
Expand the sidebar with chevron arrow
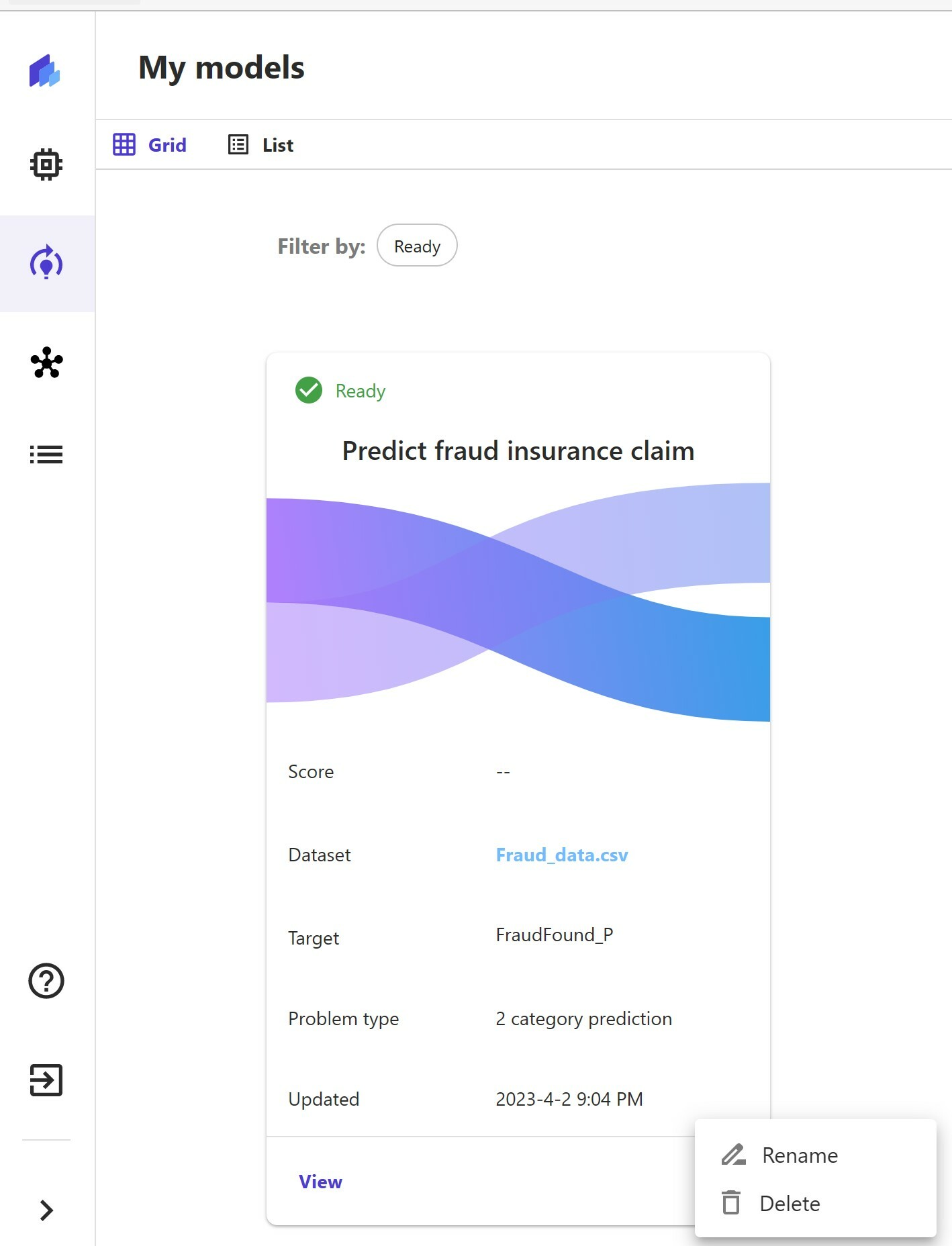[x=46, y=1210]
